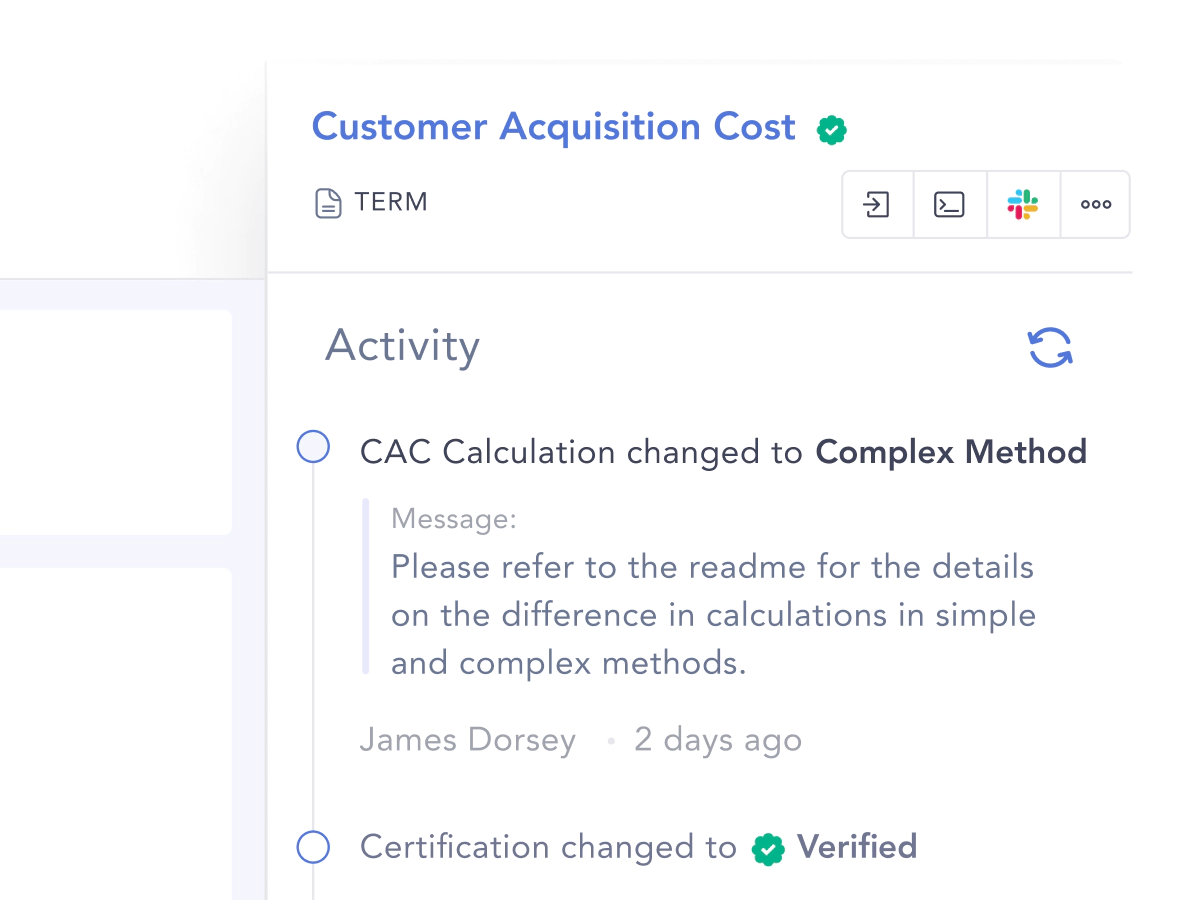Screen dimensions: 1192x900
Task: Click the Message label in the activity
Action: click(454, 519)
